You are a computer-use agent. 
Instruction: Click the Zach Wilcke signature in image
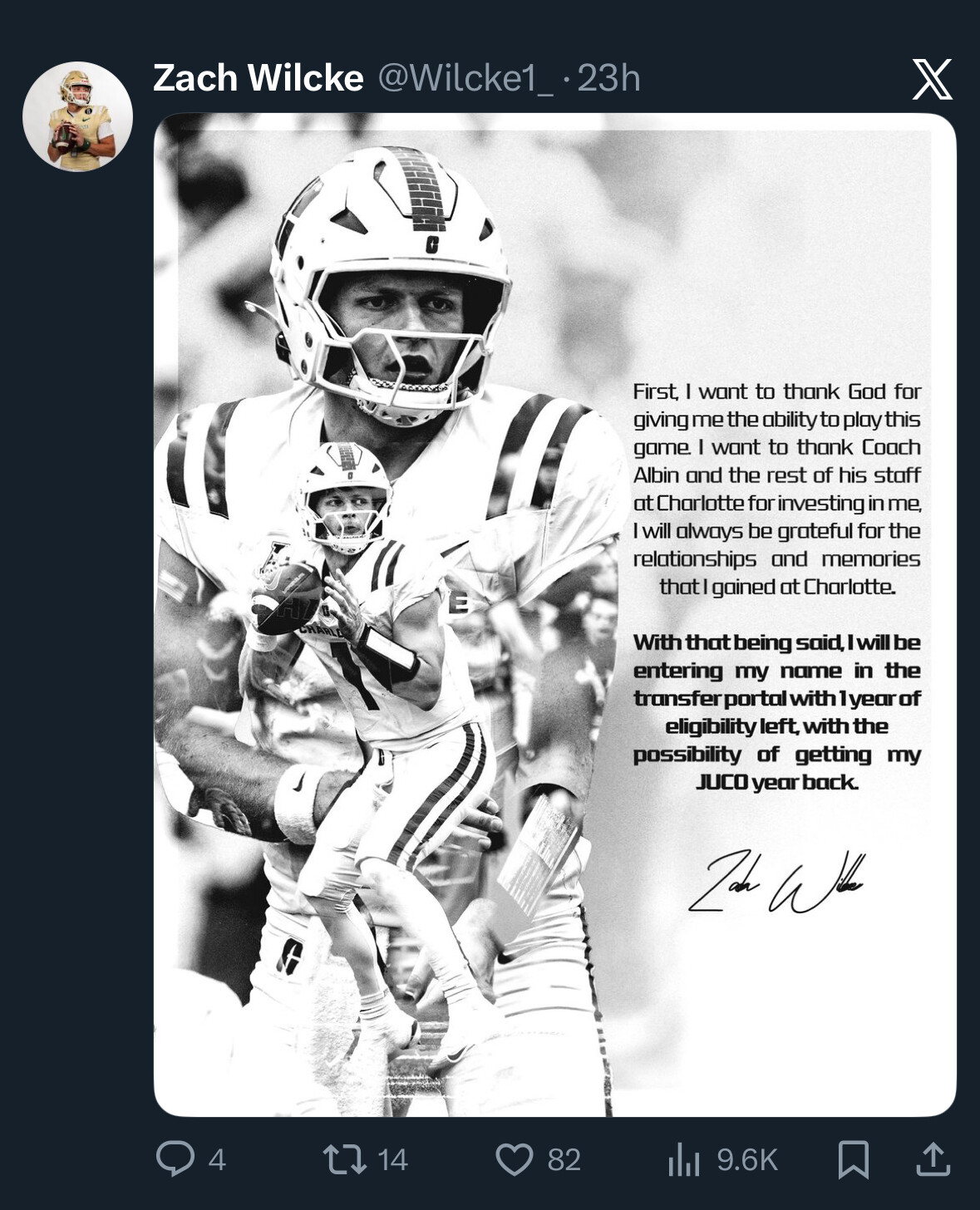click(776, 883)
